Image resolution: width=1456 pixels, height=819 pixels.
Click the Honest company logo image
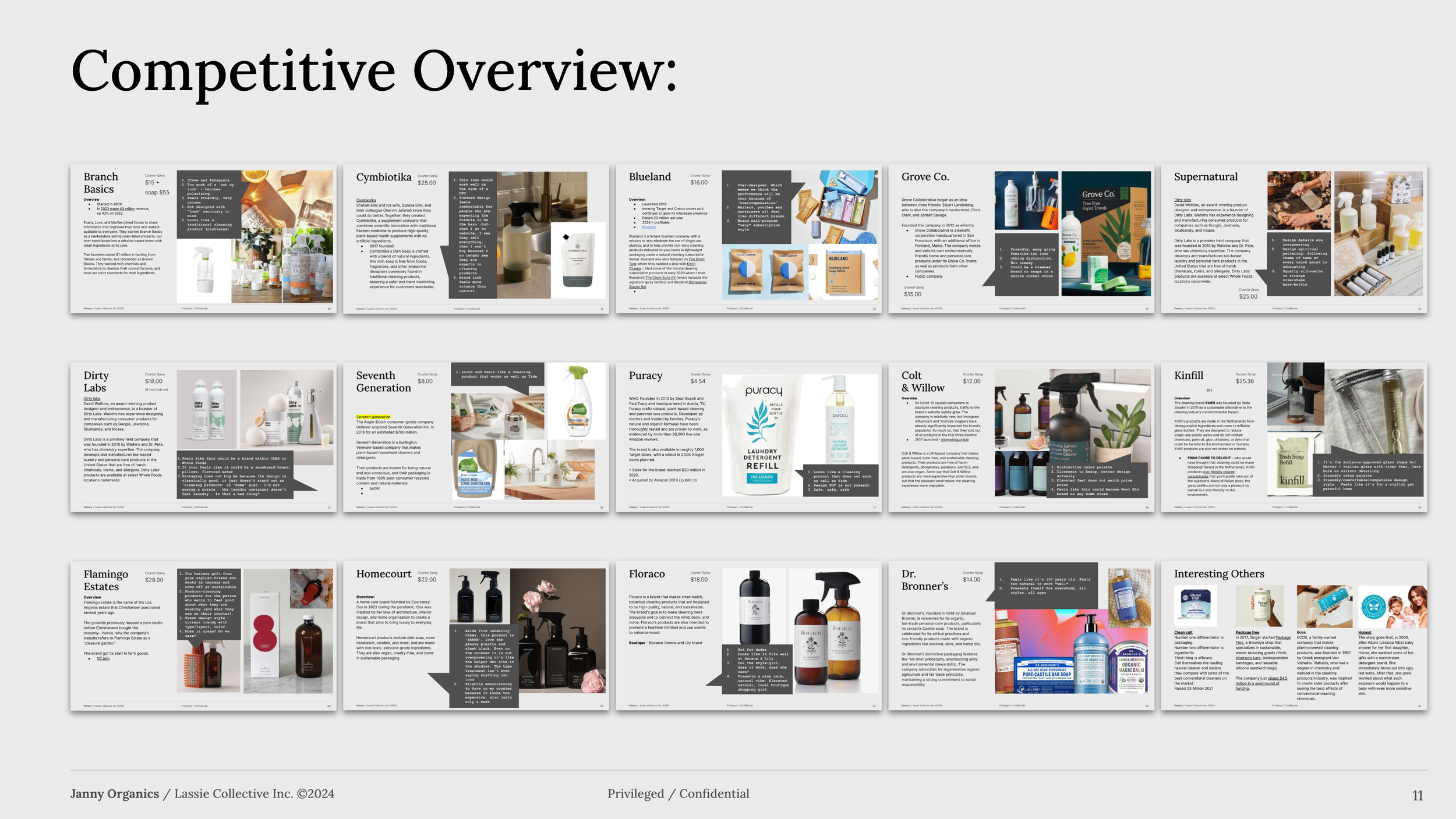coord(1374,607)
